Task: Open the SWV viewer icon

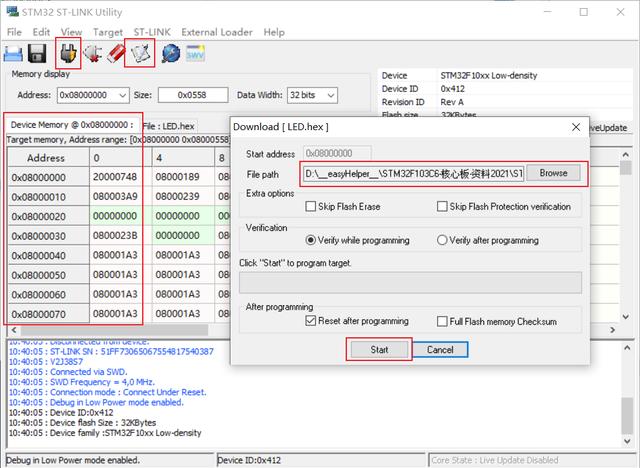Action: 195,53
